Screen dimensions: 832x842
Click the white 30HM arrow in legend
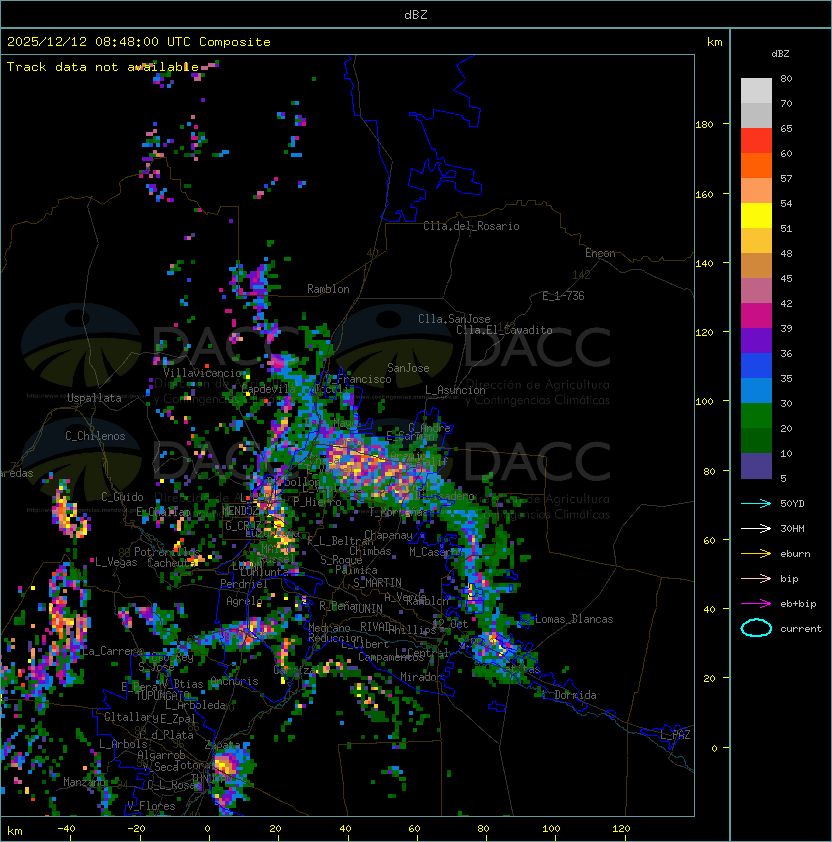(x=756, y=528)
